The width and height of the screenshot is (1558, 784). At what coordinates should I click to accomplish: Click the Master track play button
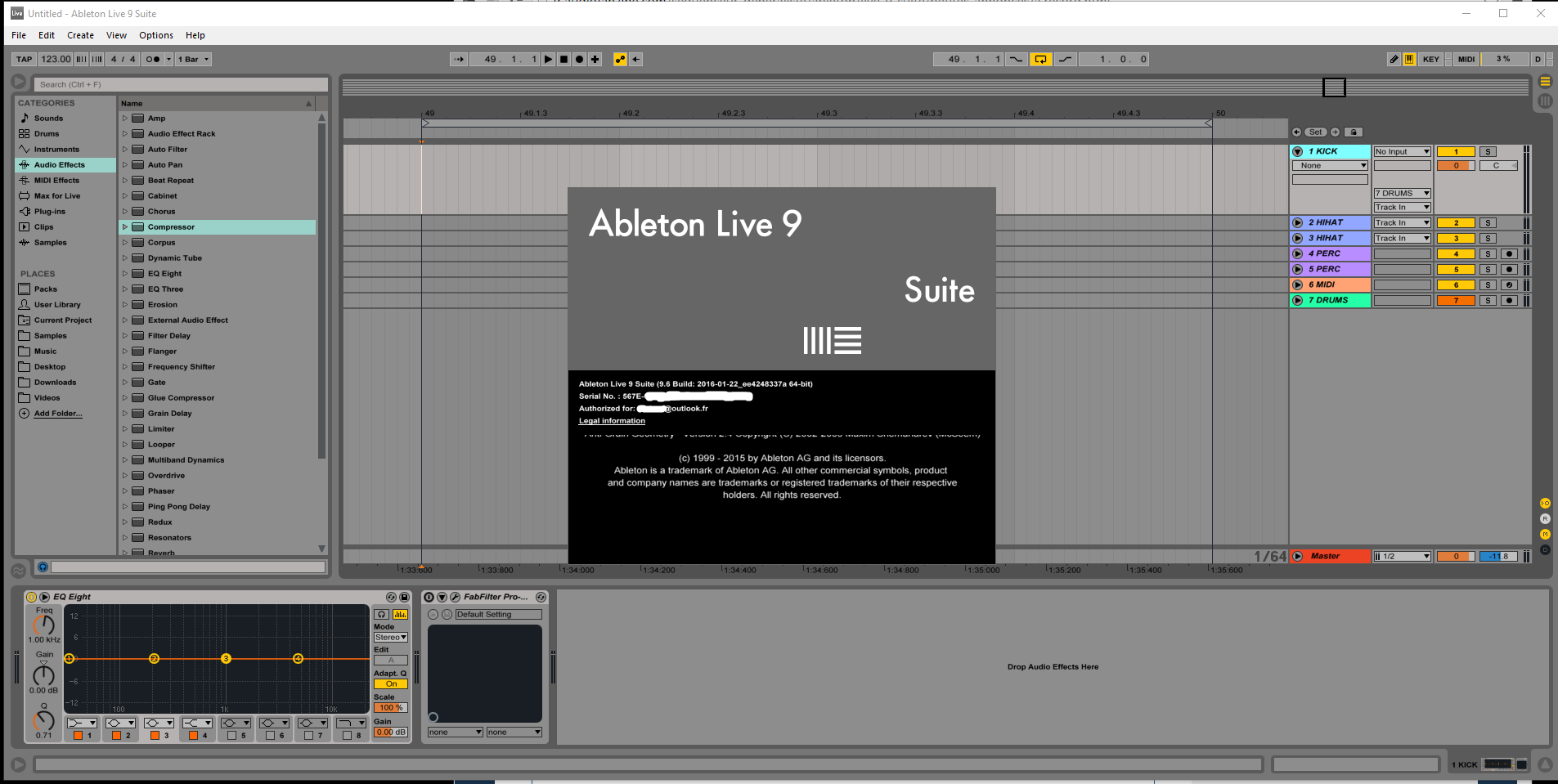pos(1297,556)
